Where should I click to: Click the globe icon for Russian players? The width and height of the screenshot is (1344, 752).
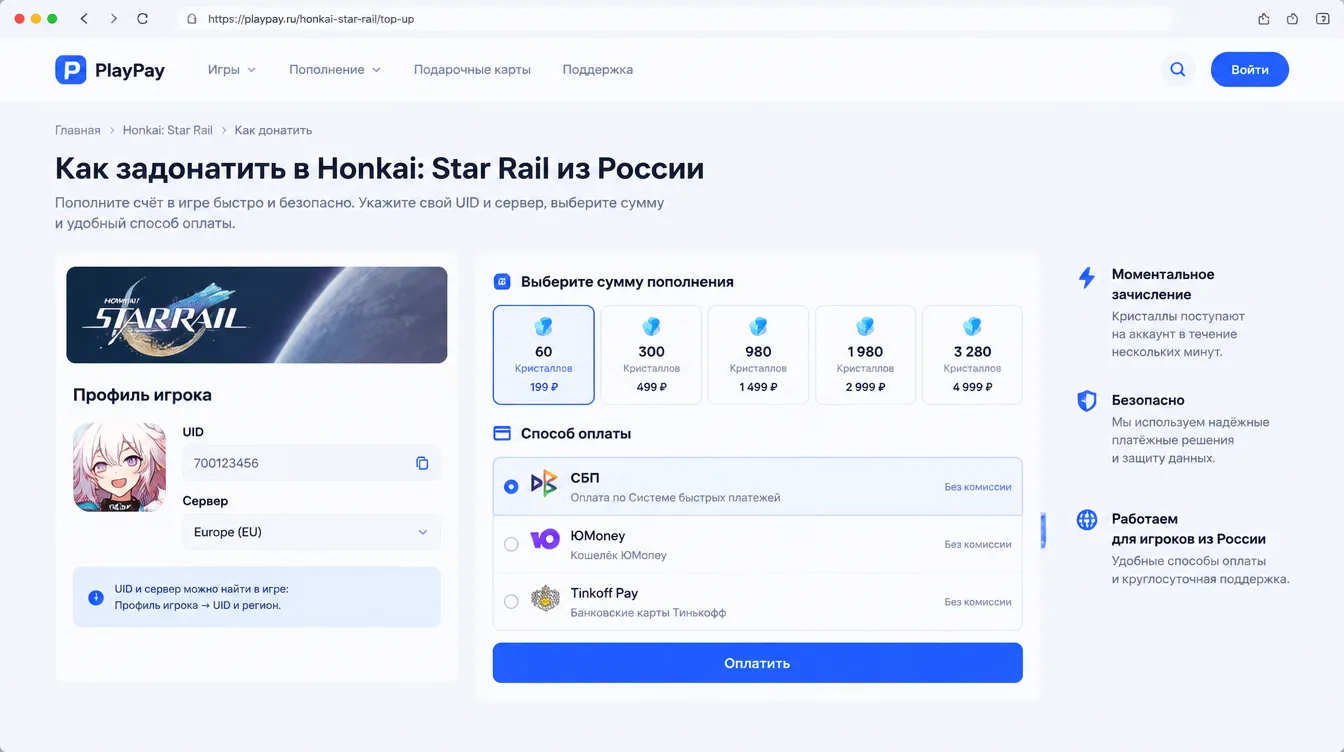click(1086, 520)
